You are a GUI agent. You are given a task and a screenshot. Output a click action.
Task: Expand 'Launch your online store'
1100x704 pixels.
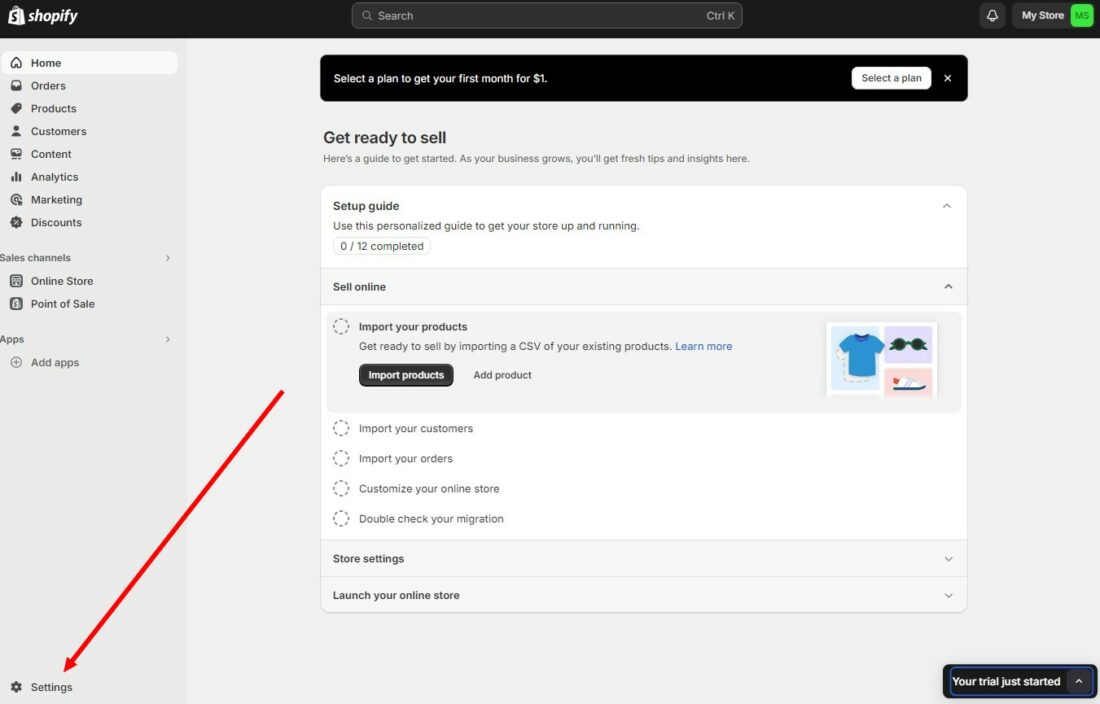pos(947,594)
